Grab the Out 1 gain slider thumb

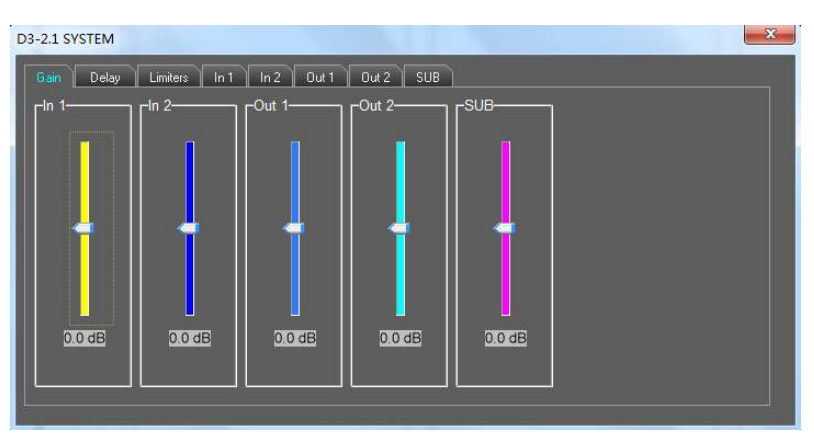[294, 229]
